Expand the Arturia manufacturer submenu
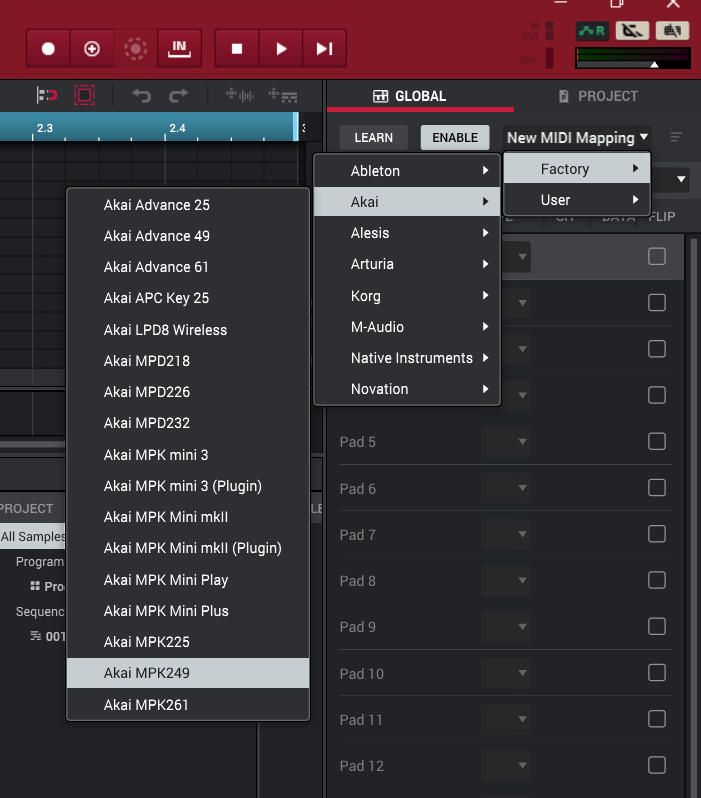The width and height of the screenshot is (701, 798). (407, 264)
